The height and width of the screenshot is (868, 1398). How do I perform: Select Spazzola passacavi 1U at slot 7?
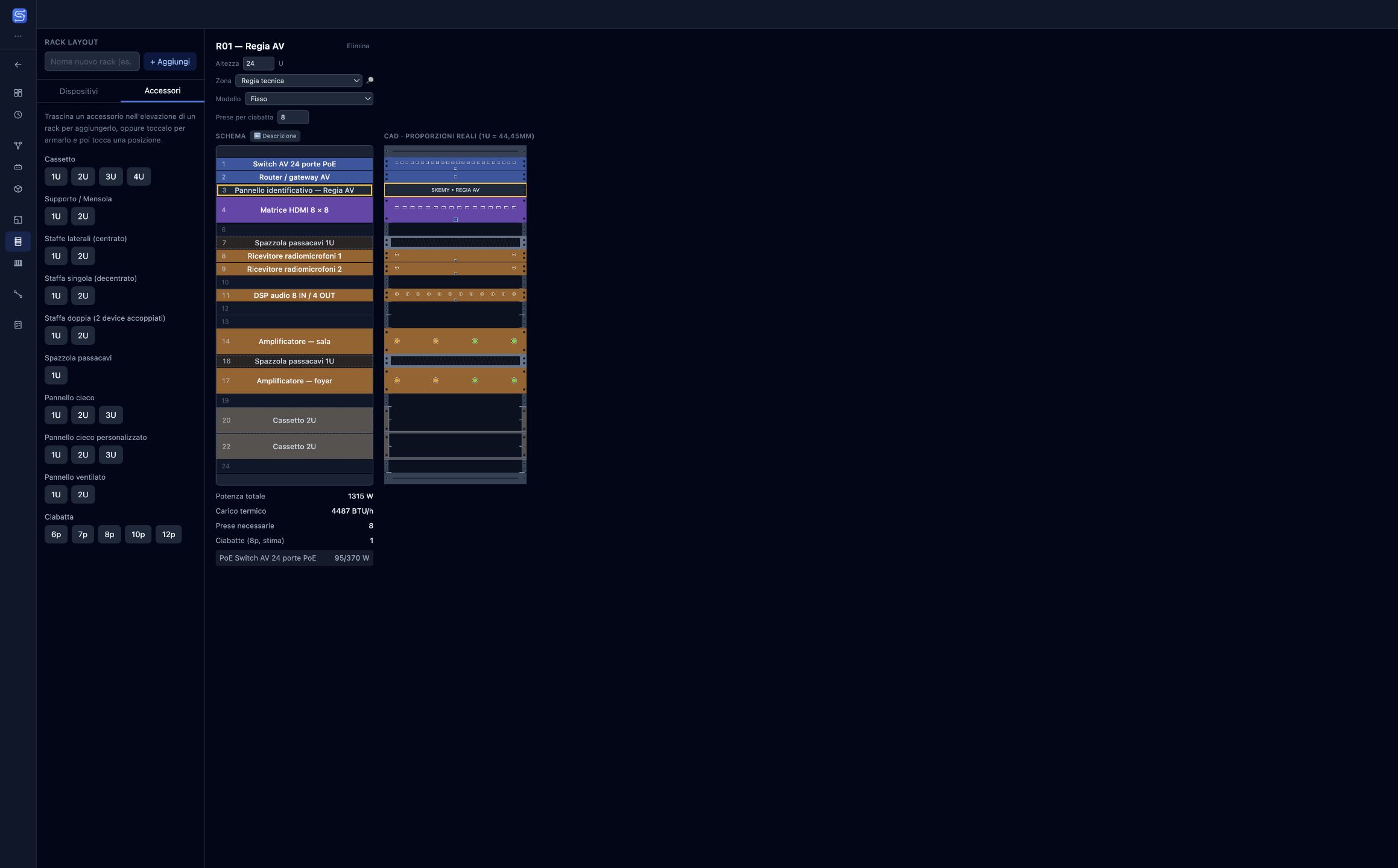point(294,243)
